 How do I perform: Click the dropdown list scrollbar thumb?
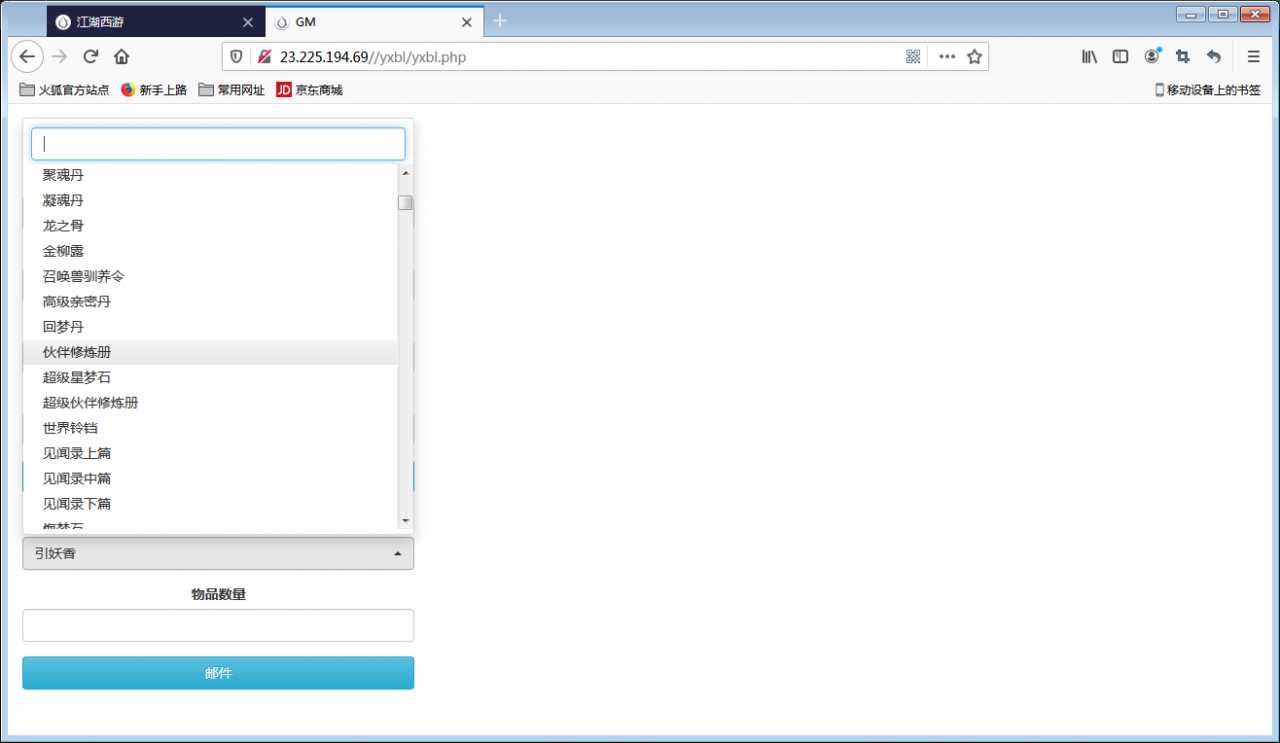coord(405,203)
